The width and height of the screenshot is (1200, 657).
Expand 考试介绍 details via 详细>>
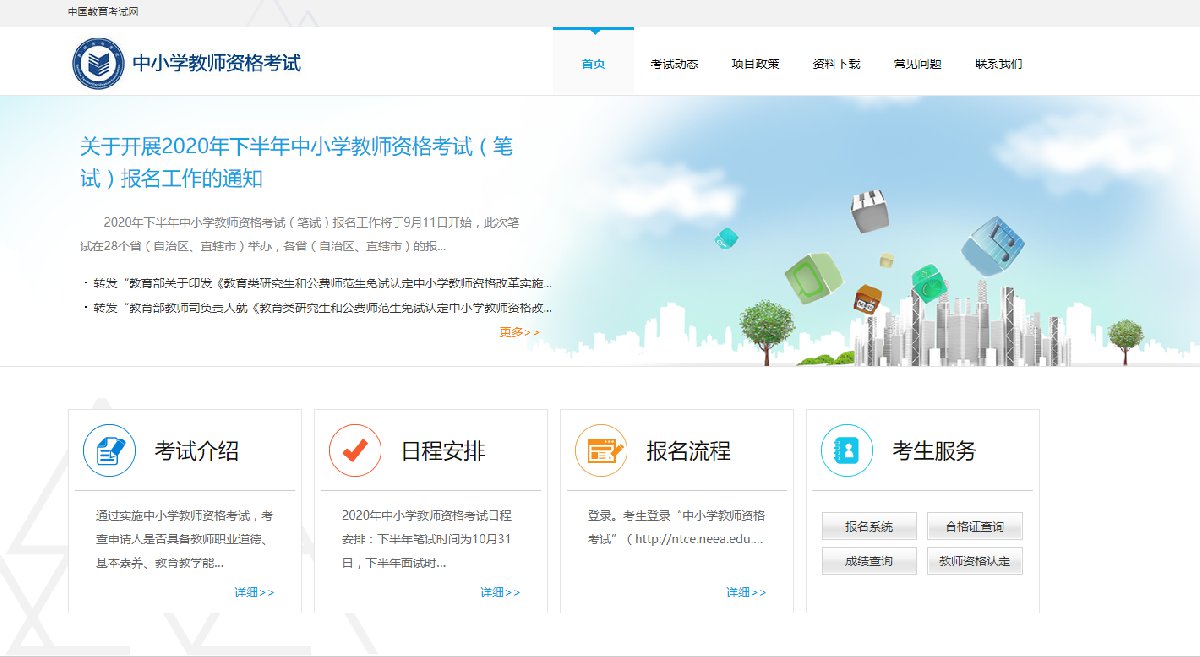[254, 592]
